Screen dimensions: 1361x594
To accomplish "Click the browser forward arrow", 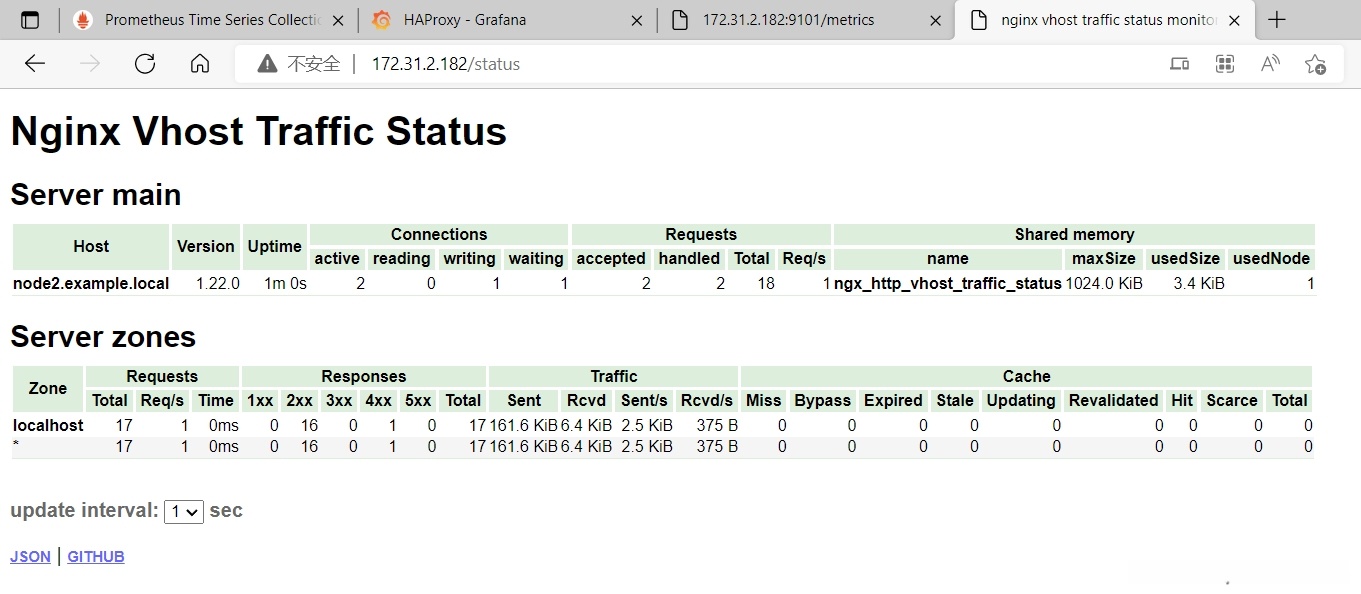I will pyautogui.click(x=90, y=64).
